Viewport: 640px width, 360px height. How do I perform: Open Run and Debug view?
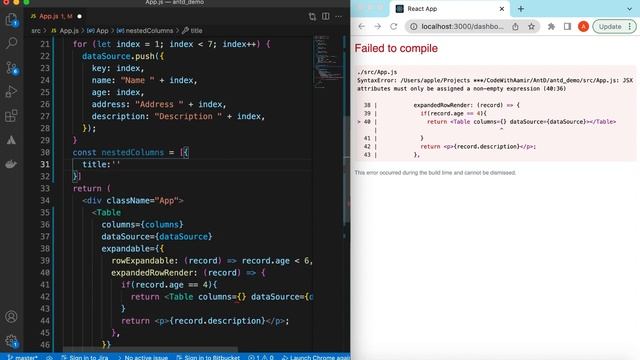point(11,91)
